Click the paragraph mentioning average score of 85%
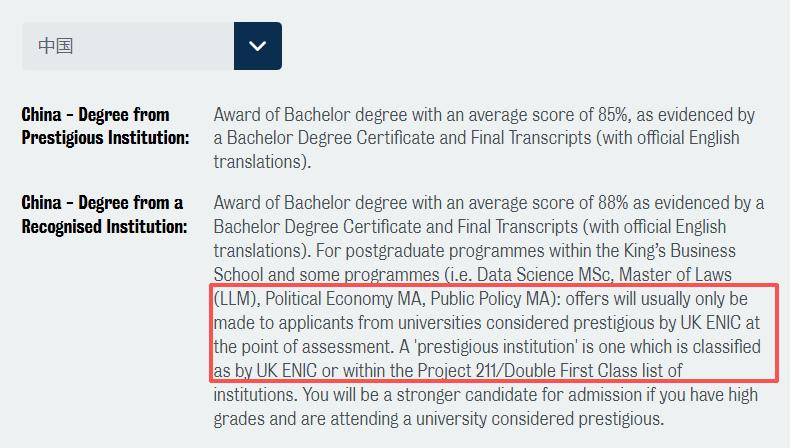The image size is (791, 448). click(x=484, y=138)
